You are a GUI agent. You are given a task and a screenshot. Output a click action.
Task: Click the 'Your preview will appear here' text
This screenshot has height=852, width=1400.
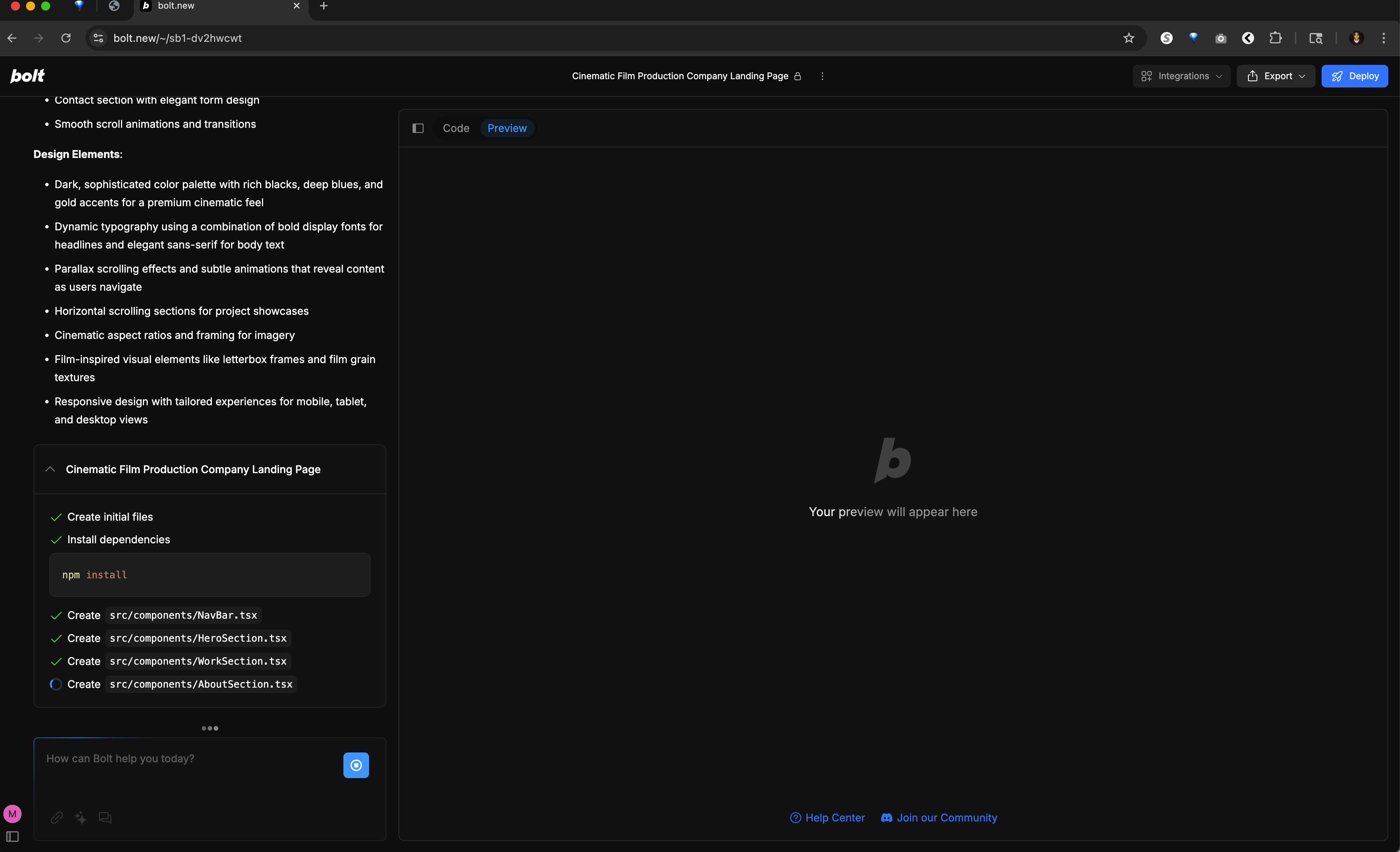[x=893, y=512]
